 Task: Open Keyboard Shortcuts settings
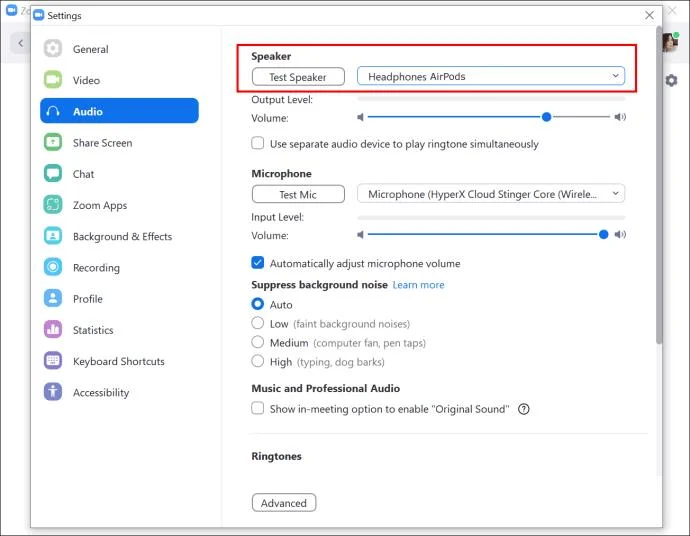(119, 361)
